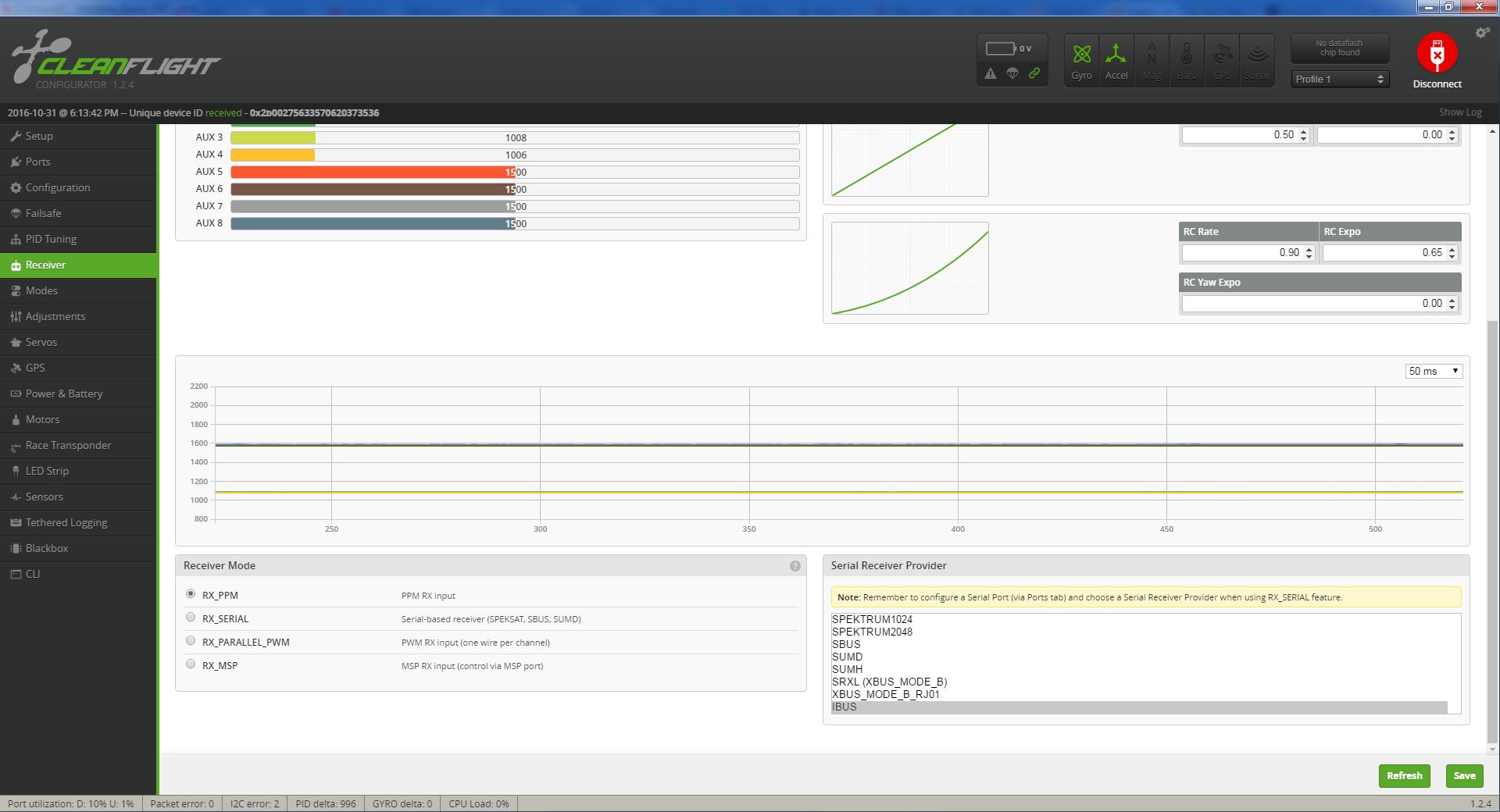Click the GPS sensor status icon
The image size is (1500, 812).
(1222, 60)
